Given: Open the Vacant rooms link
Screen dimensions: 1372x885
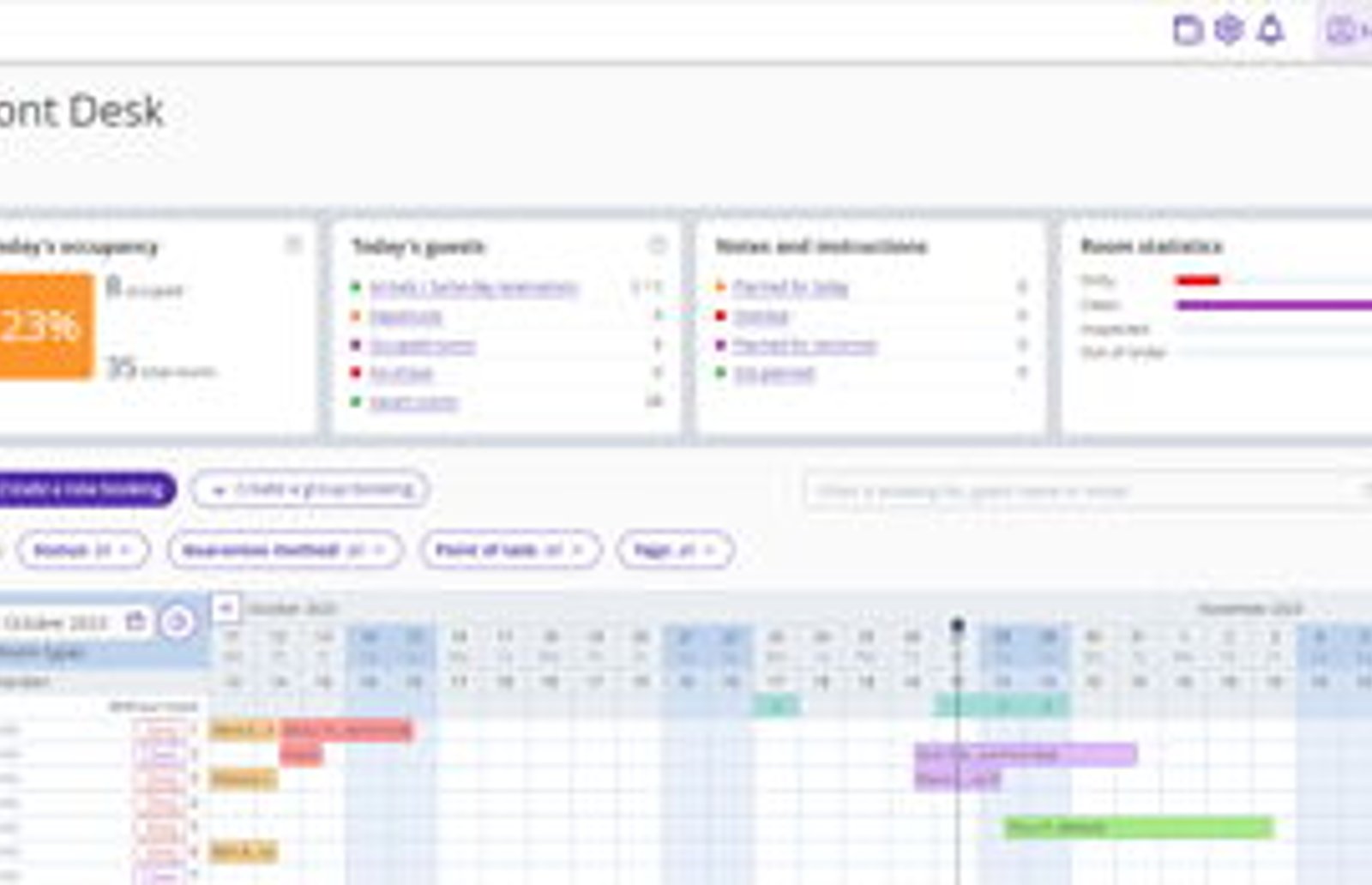Looking at the screenshot, I should point(413,402).
